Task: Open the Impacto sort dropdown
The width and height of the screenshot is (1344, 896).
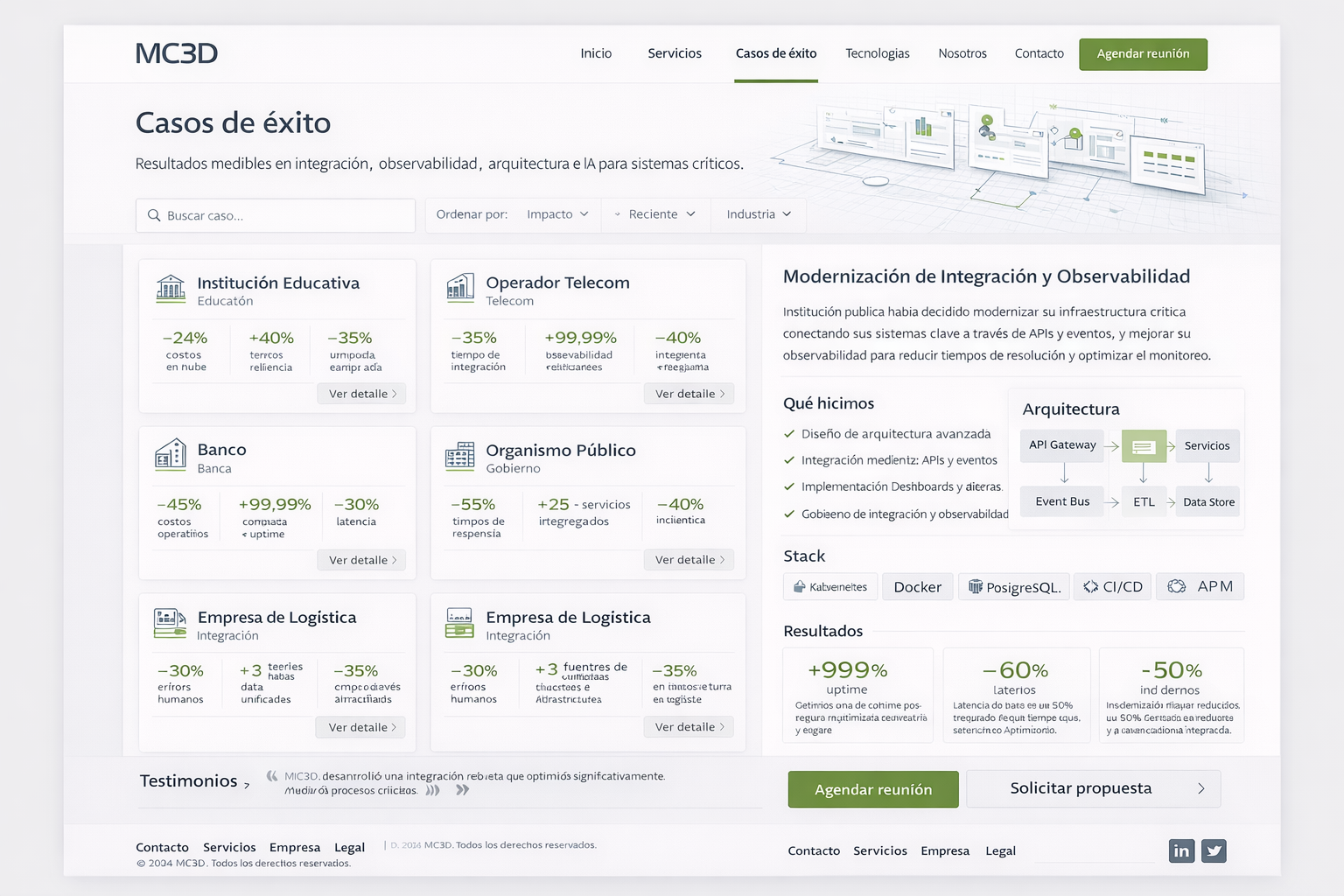Action: tap(557, 214)
